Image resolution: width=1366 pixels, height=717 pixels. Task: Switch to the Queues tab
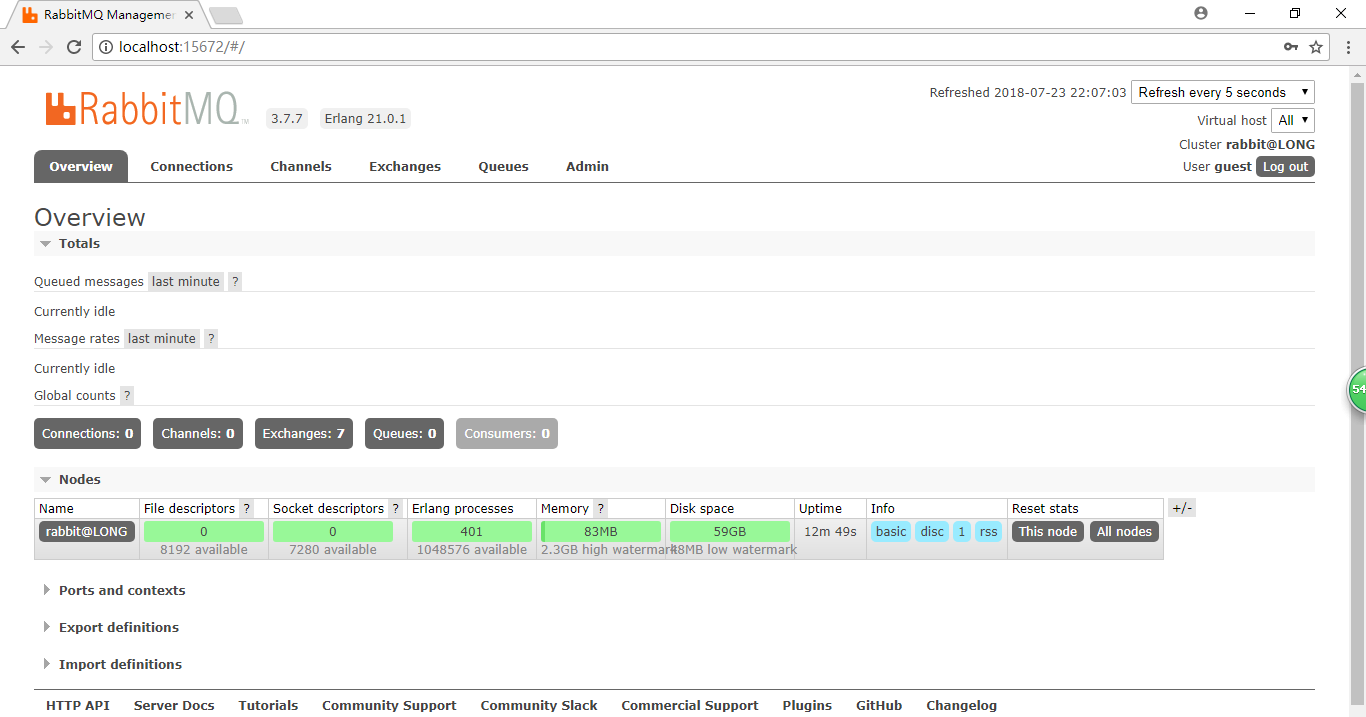503,167
